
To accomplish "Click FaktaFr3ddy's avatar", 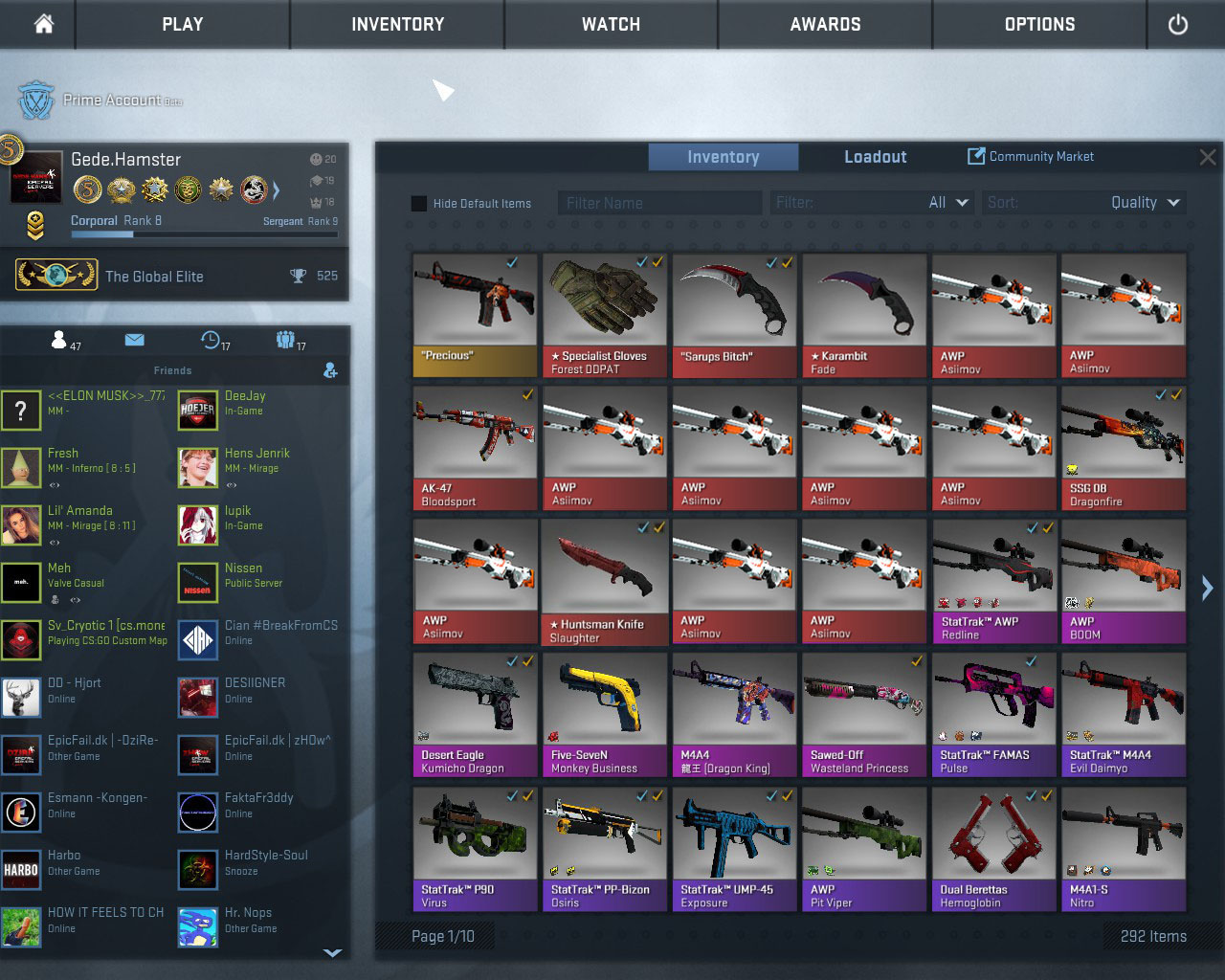I will point(198,812).
